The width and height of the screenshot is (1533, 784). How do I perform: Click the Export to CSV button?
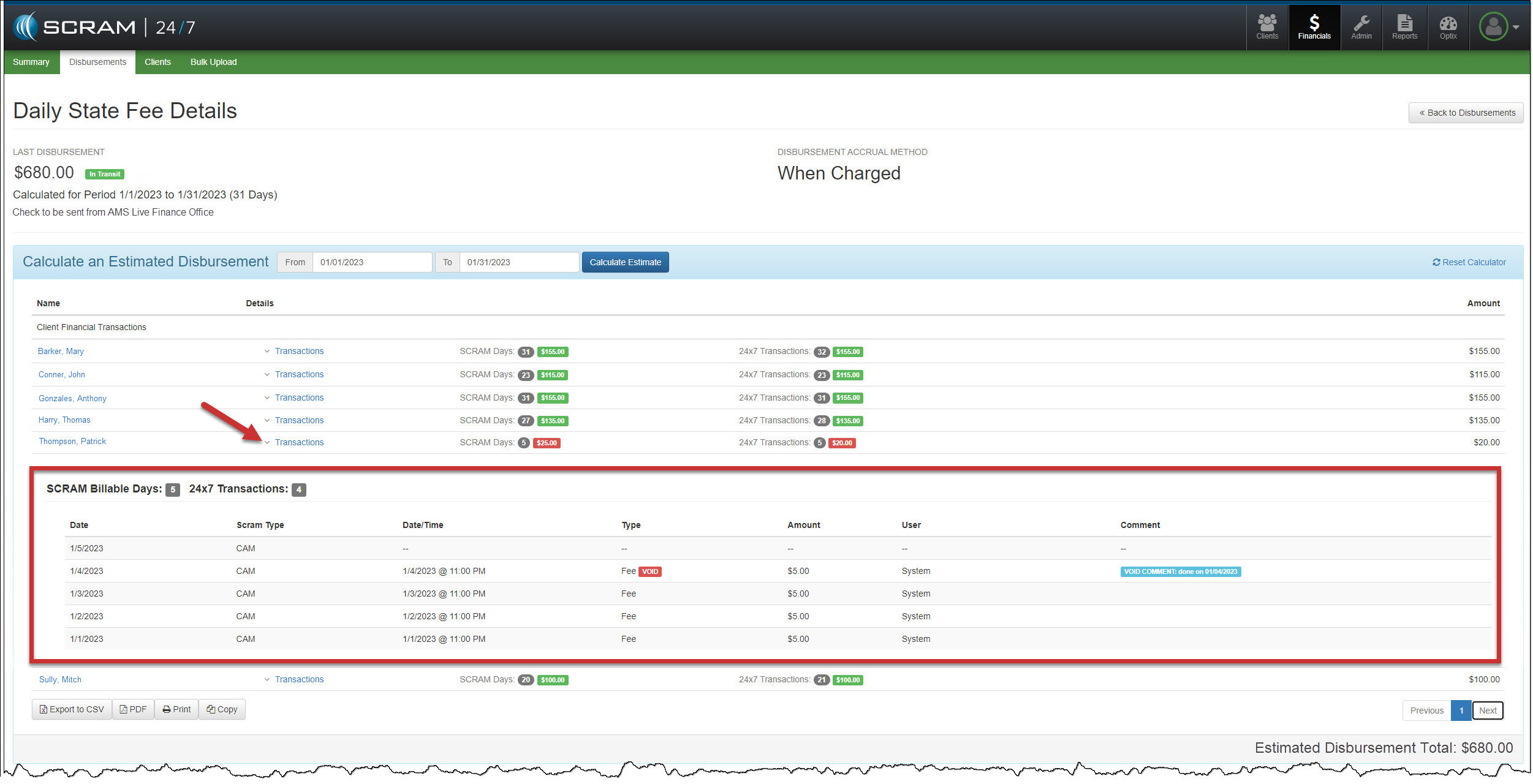(x=72, y=709)
